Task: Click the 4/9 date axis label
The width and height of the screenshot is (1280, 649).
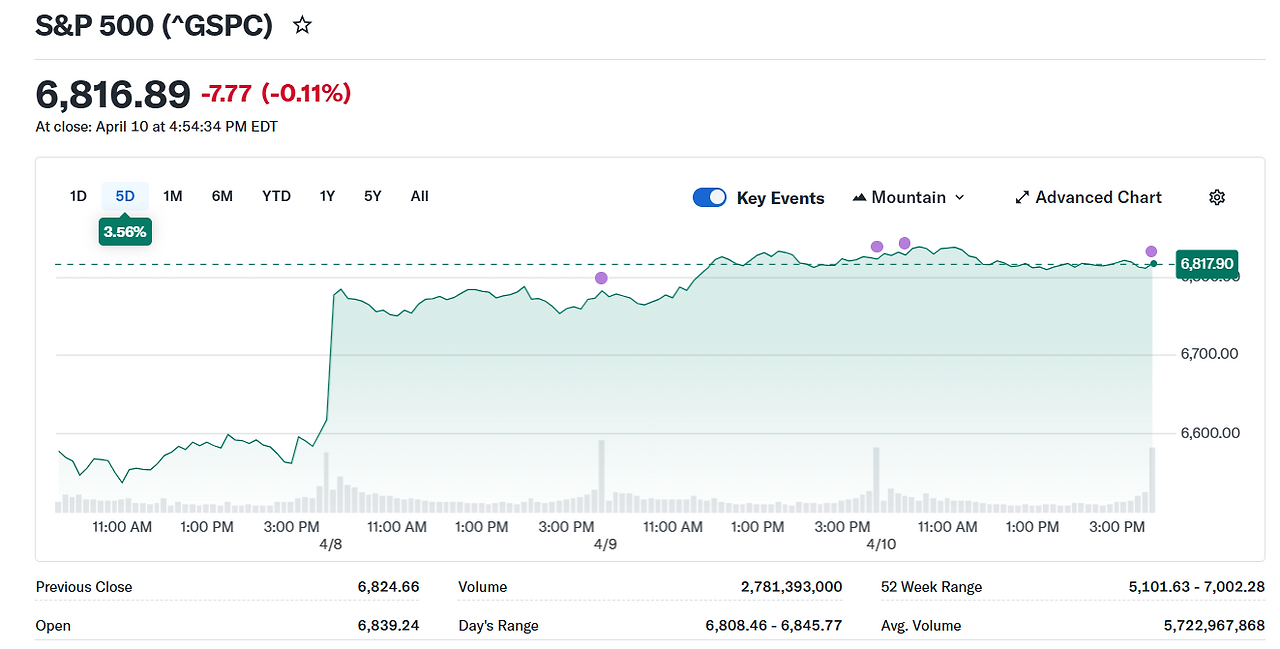Action: [605, 545]
